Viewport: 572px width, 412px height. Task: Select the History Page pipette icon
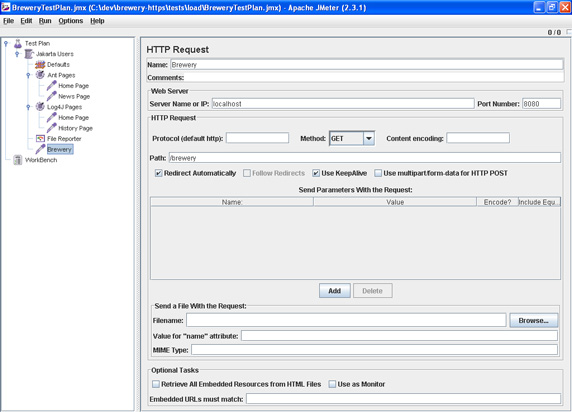click(51, 128)
